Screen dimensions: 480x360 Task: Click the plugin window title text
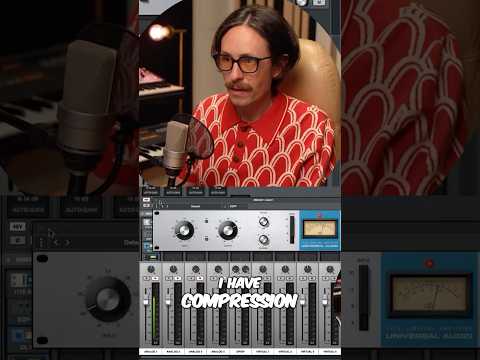(263, 200)
